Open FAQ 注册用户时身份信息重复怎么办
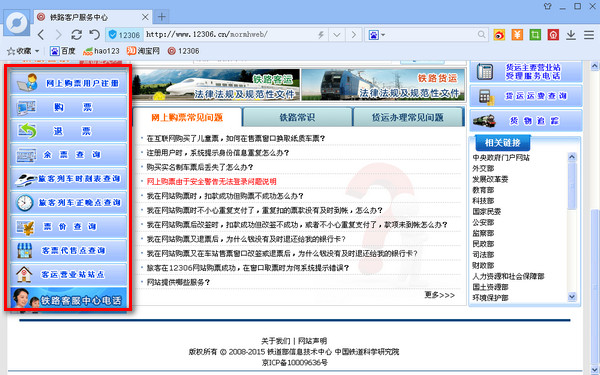This screenshot has height=375, width=600. (x=218, y=153)
